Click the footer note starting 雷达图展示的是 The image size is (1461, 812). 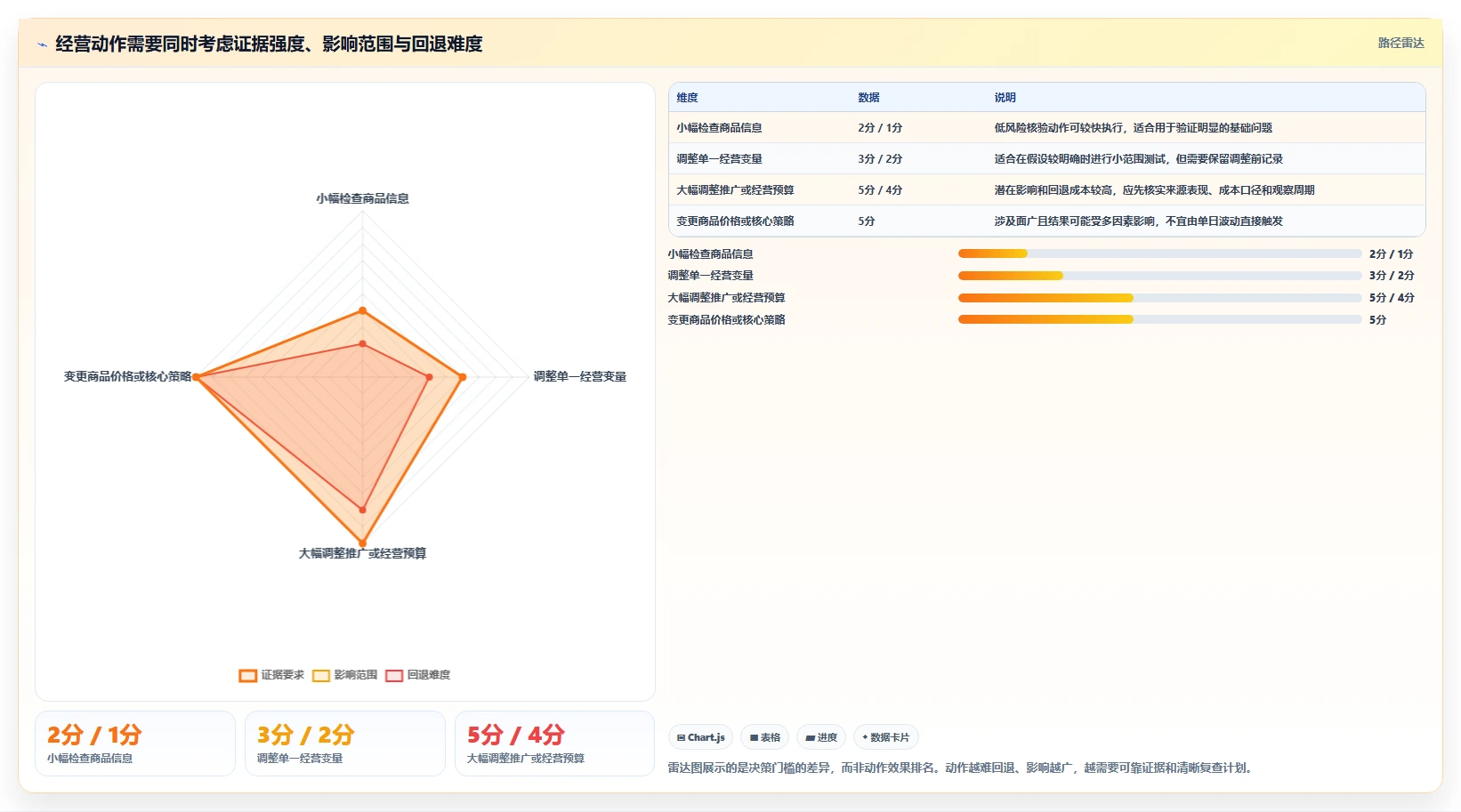coord(962,768)
